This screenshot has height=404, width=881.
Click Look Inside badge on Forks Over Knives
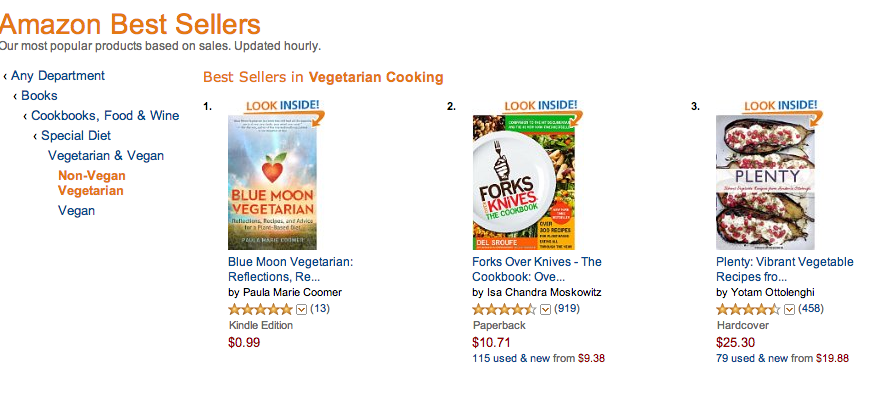[x=528, y=105]
